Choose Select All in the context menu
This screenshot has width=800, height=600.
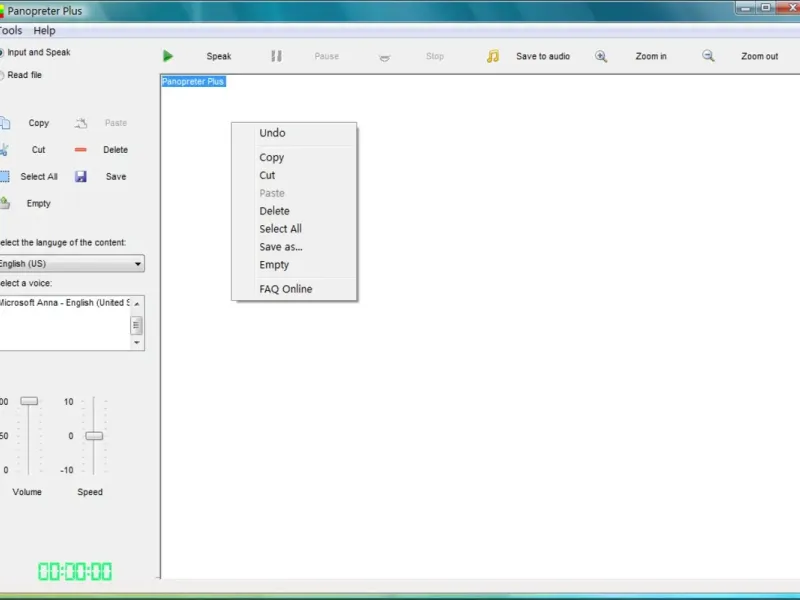(294, 229)
